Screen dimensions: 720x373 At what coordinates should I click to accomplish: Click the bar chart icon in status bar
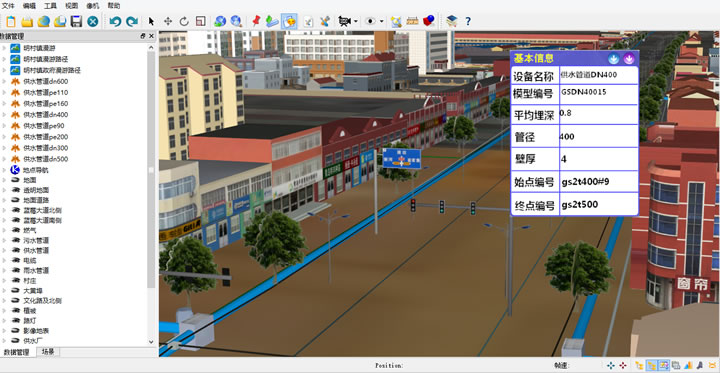(688, 366)
